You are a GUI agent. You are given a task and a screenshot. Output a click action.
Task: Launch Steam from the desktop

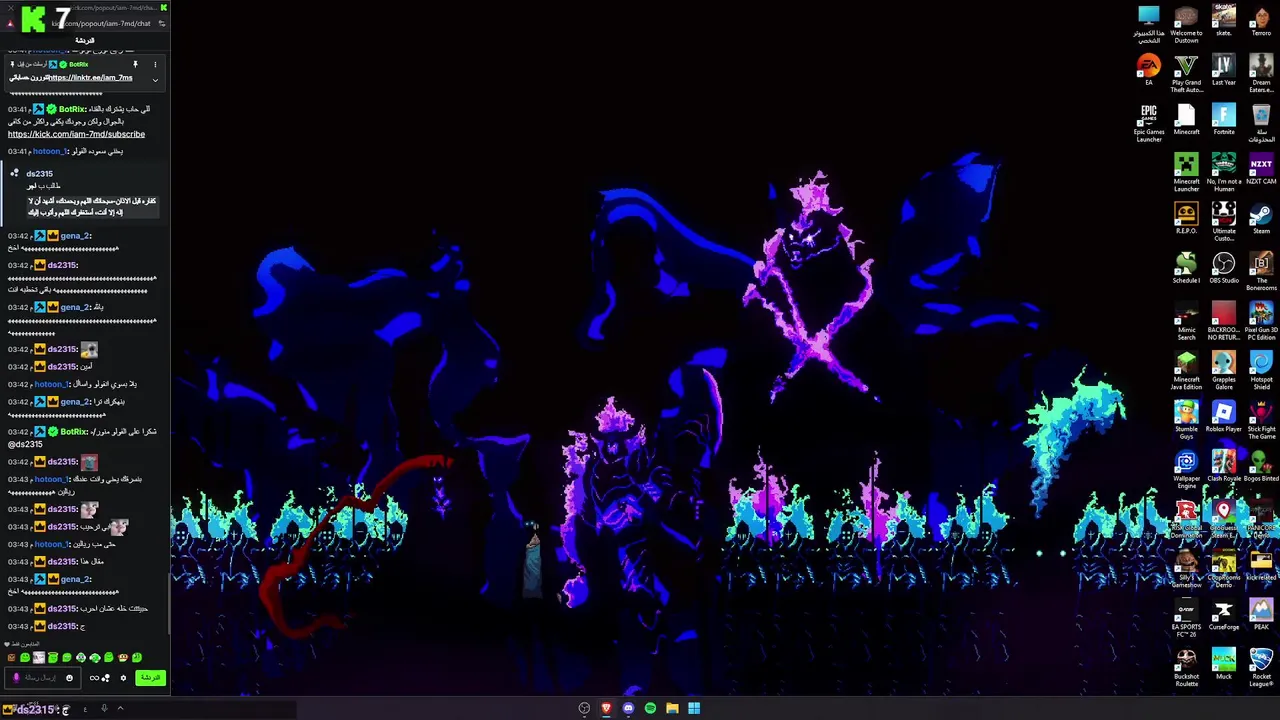click(1261, 219)
